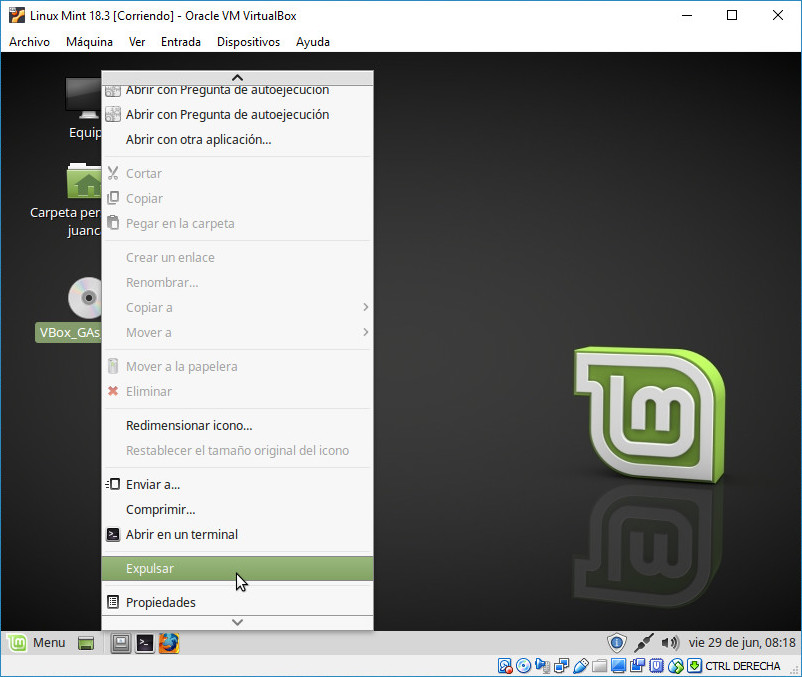Image resolution: width=802 pixels, height=677 pixels.
Task: Click the VirtualBox audio status icon
Action: (542, 666)
